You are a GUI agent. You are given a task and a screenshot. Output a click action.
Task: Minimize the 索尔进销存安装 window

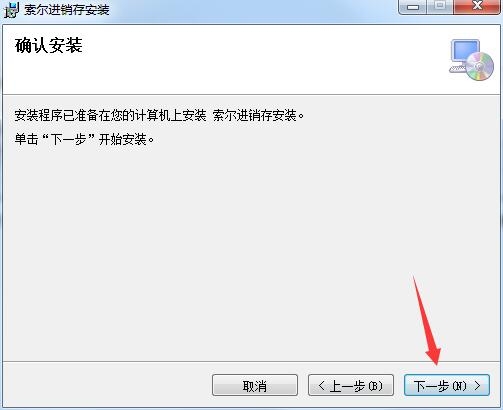pos(412,7)
